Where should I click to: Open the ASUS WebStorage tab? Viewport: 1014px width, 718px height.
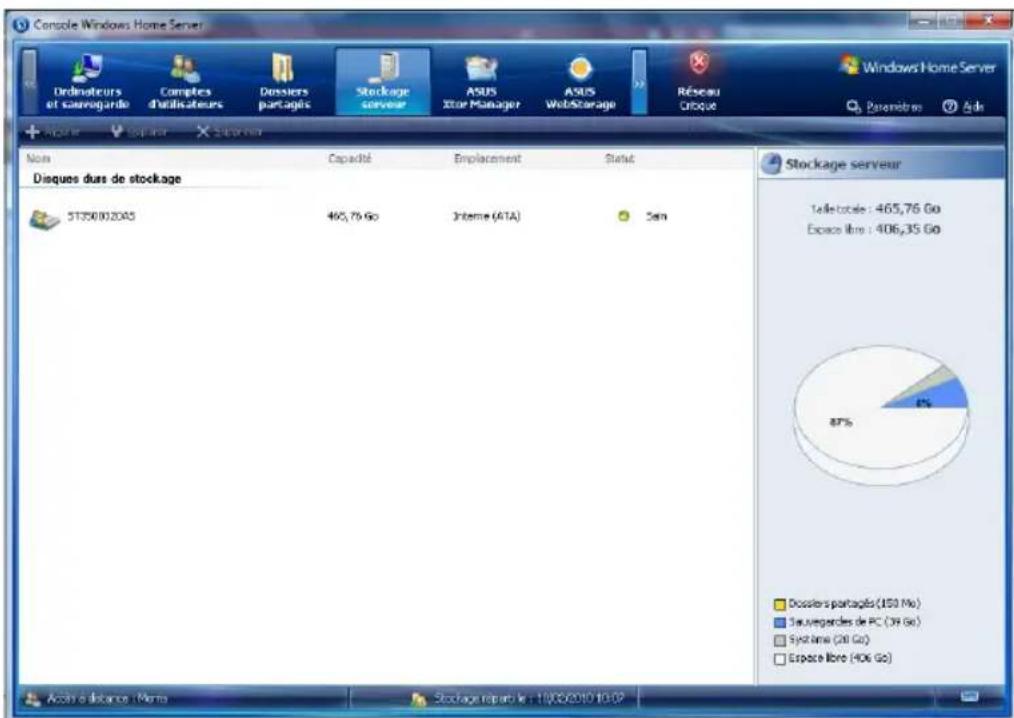[580, 82]
